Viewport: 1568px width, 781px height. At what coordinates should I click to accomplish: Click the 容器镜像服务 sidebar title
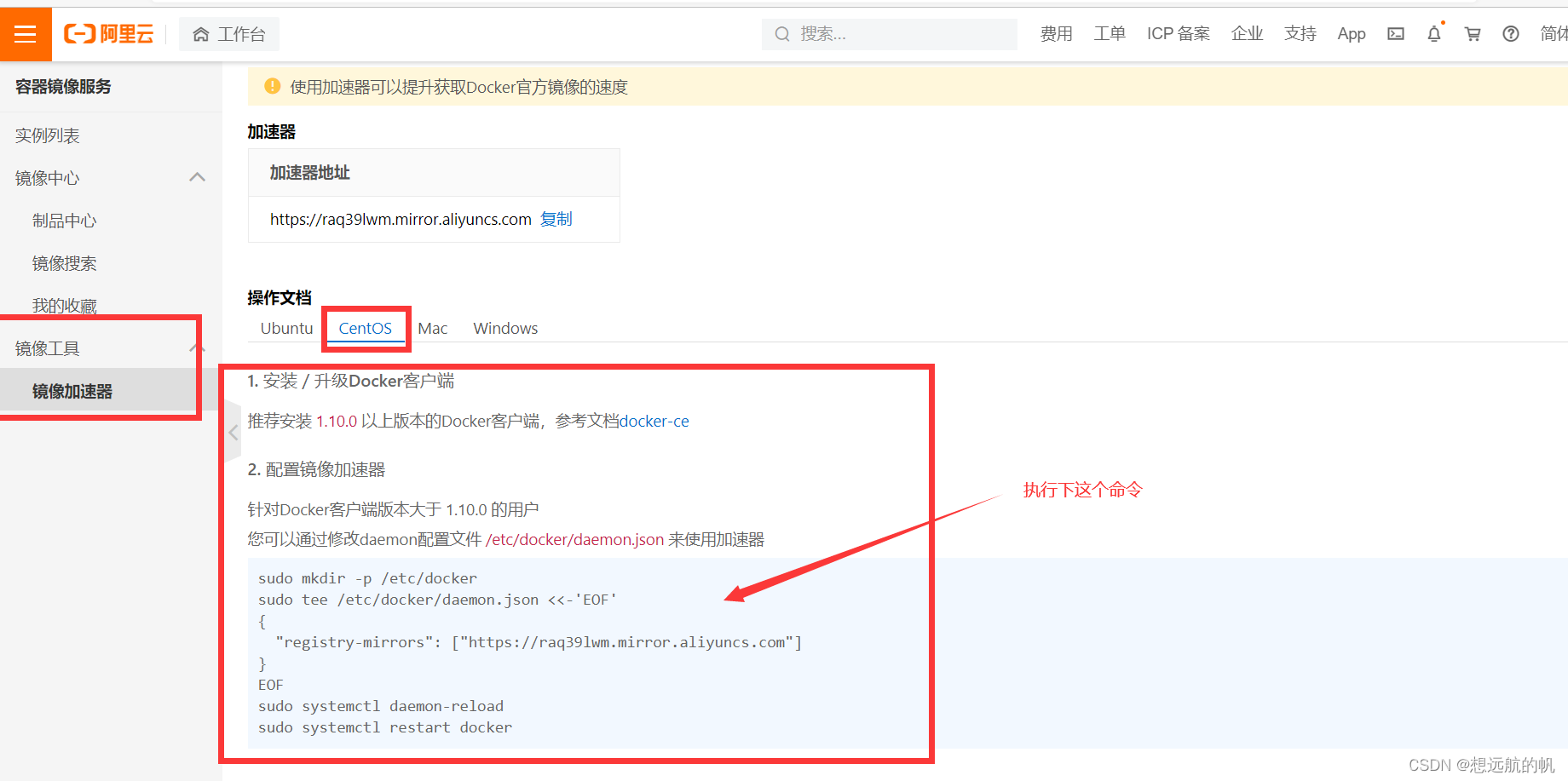point(63,86)
